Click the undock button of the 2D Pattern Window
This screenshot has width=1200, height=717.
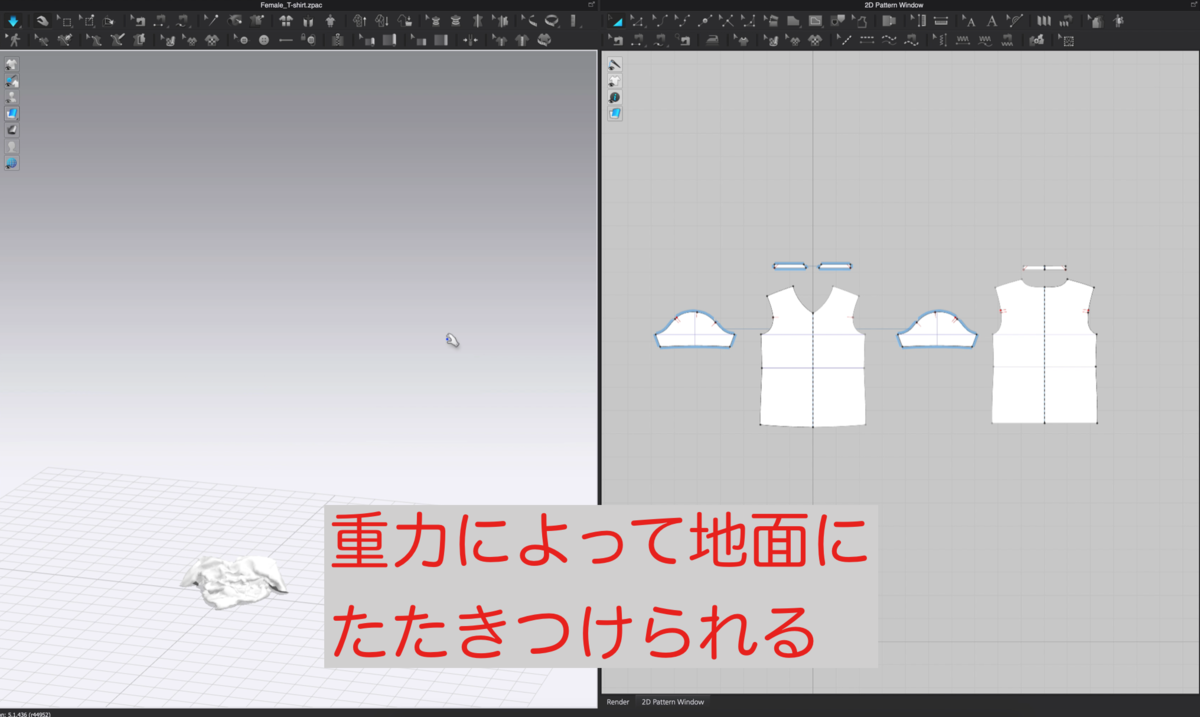click(1192, 5)
